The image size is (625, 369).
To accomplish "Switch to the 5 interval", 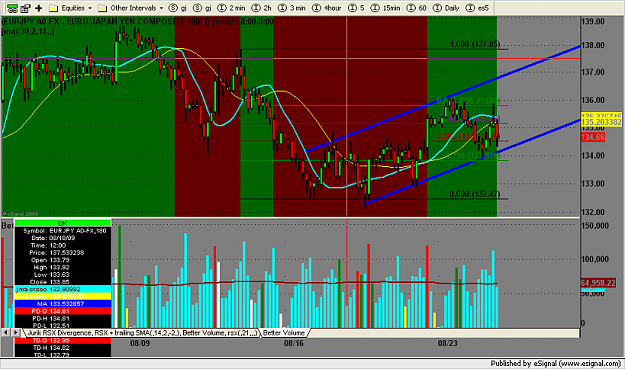I will point(356,8).
